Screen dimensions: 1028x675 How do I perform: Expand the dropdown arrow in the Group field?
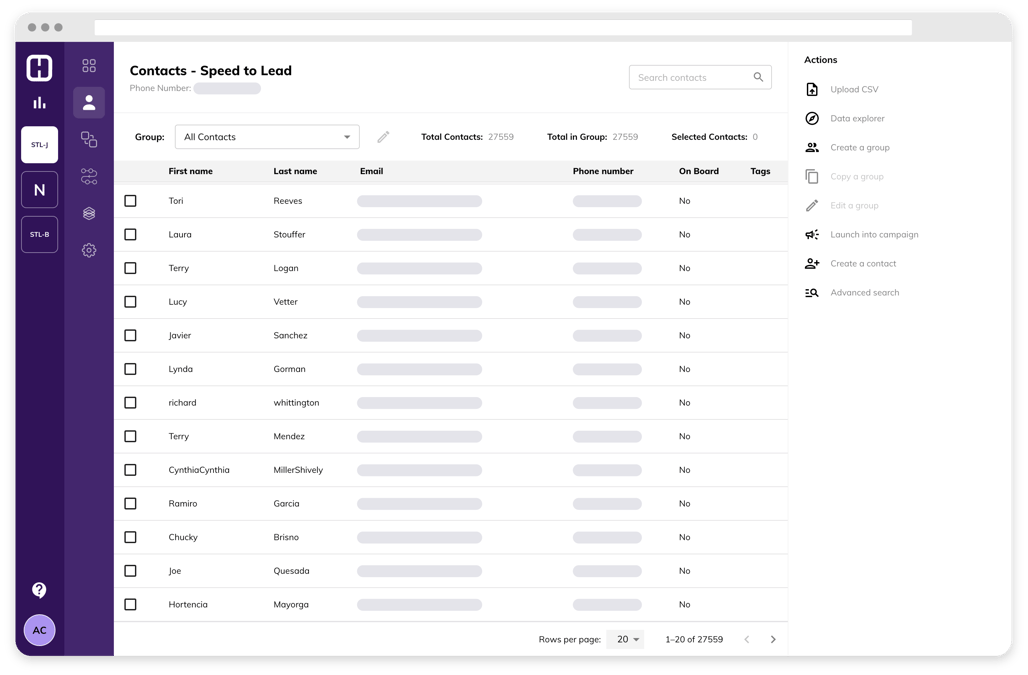[349, 136]
